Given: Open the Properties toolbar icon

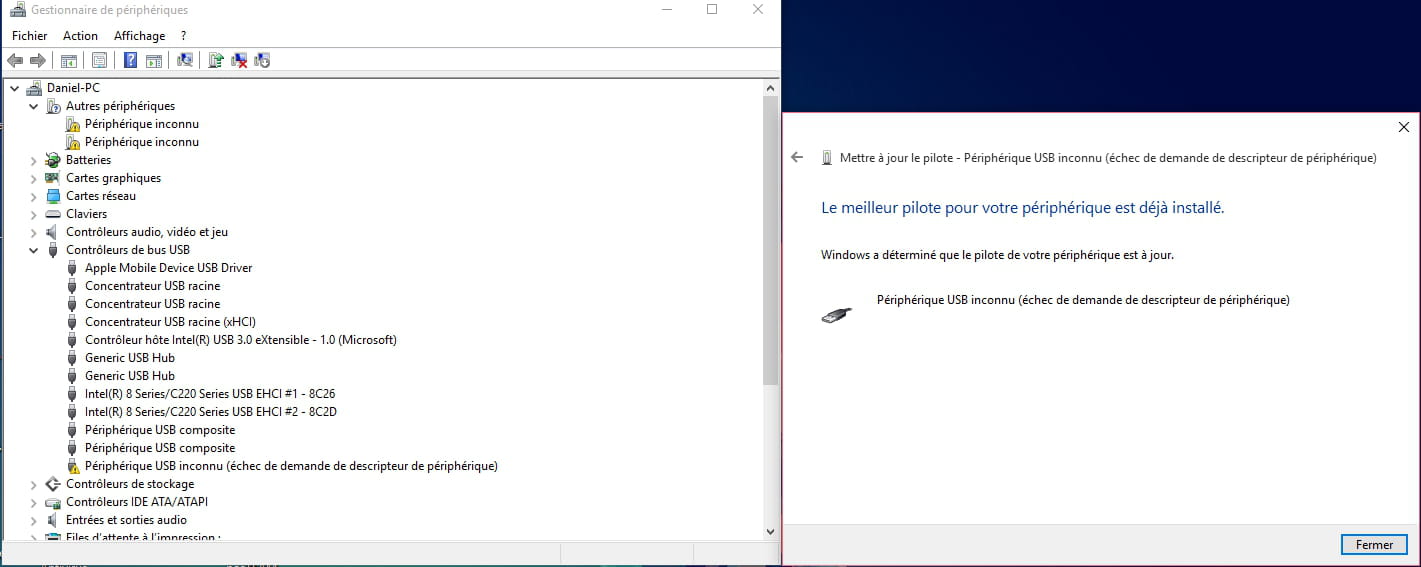Looking at the screenshot, I should tap(99, 60).
